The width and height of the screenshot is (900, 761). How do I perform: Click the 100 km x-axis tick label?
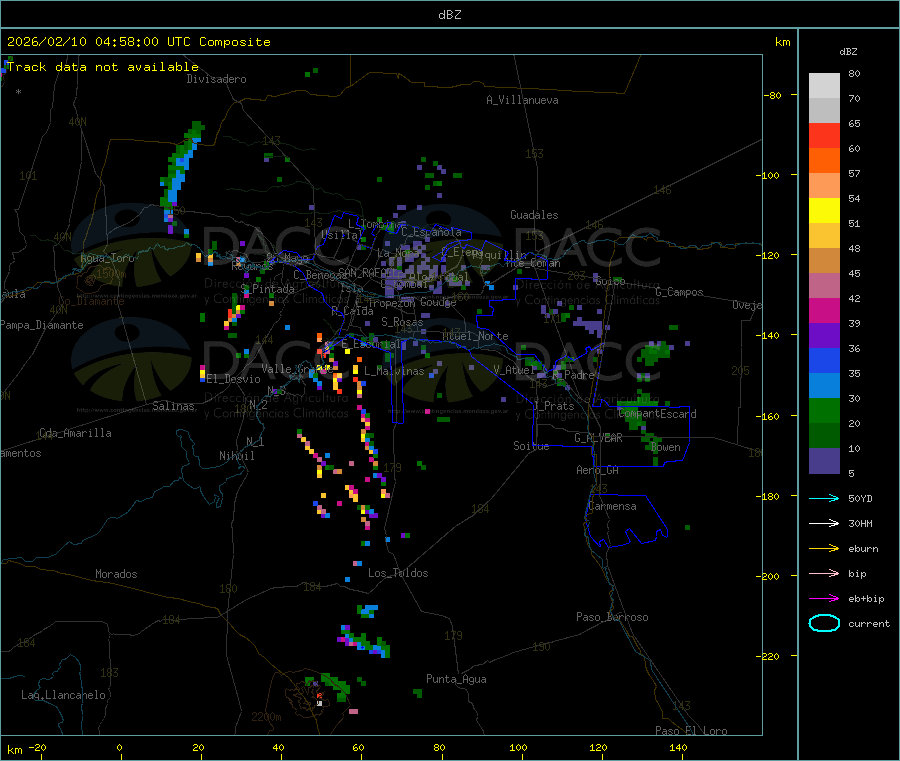(518, 747)
